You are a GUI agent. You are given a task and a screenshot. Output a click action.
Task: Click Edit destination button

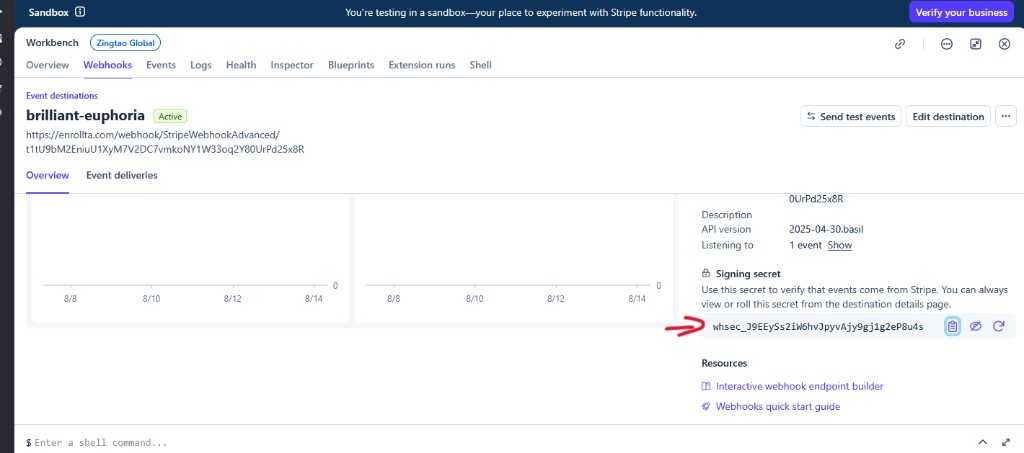click(948, 116)
